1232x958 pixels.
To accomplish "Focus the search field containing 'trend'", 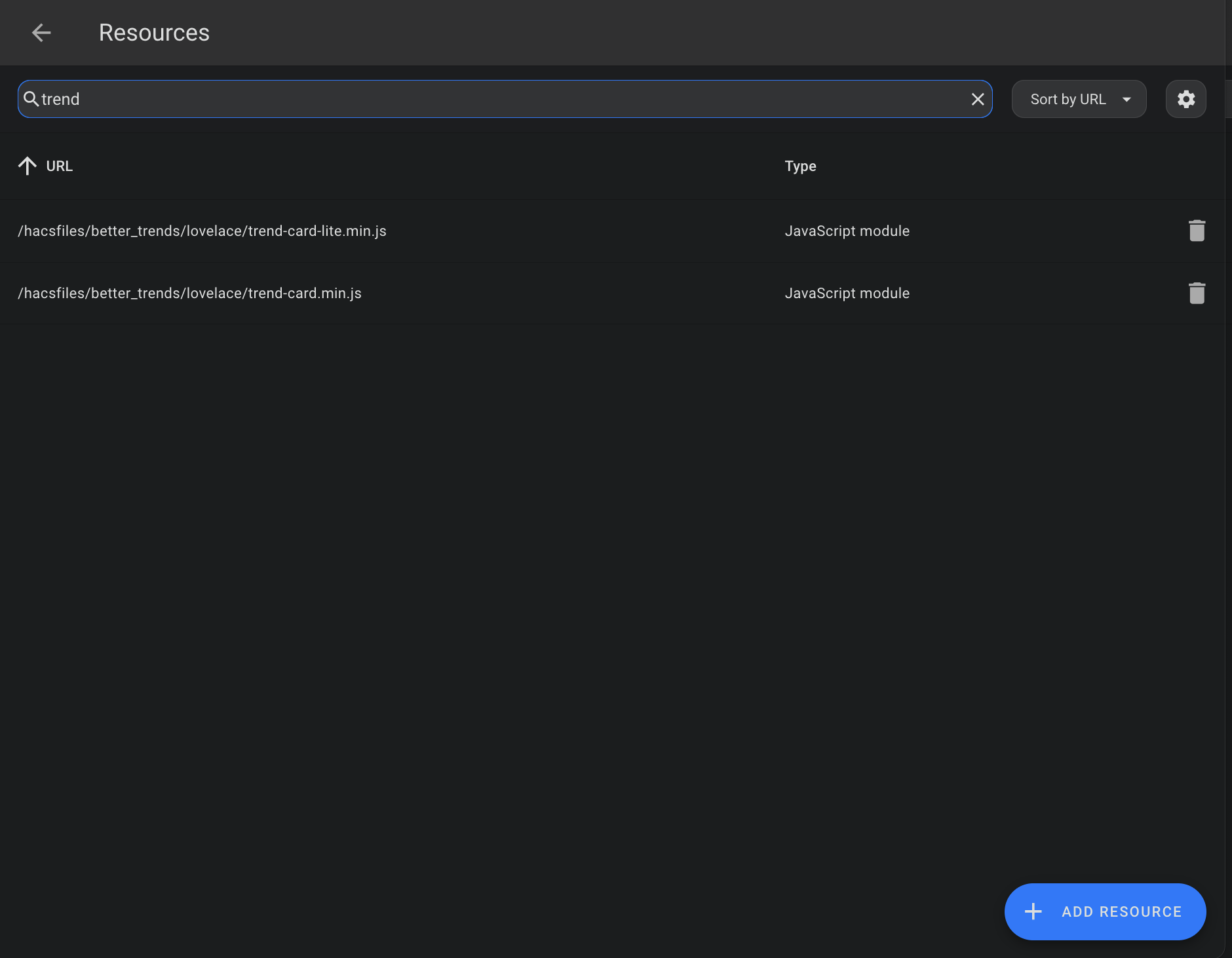I will 505,99.
